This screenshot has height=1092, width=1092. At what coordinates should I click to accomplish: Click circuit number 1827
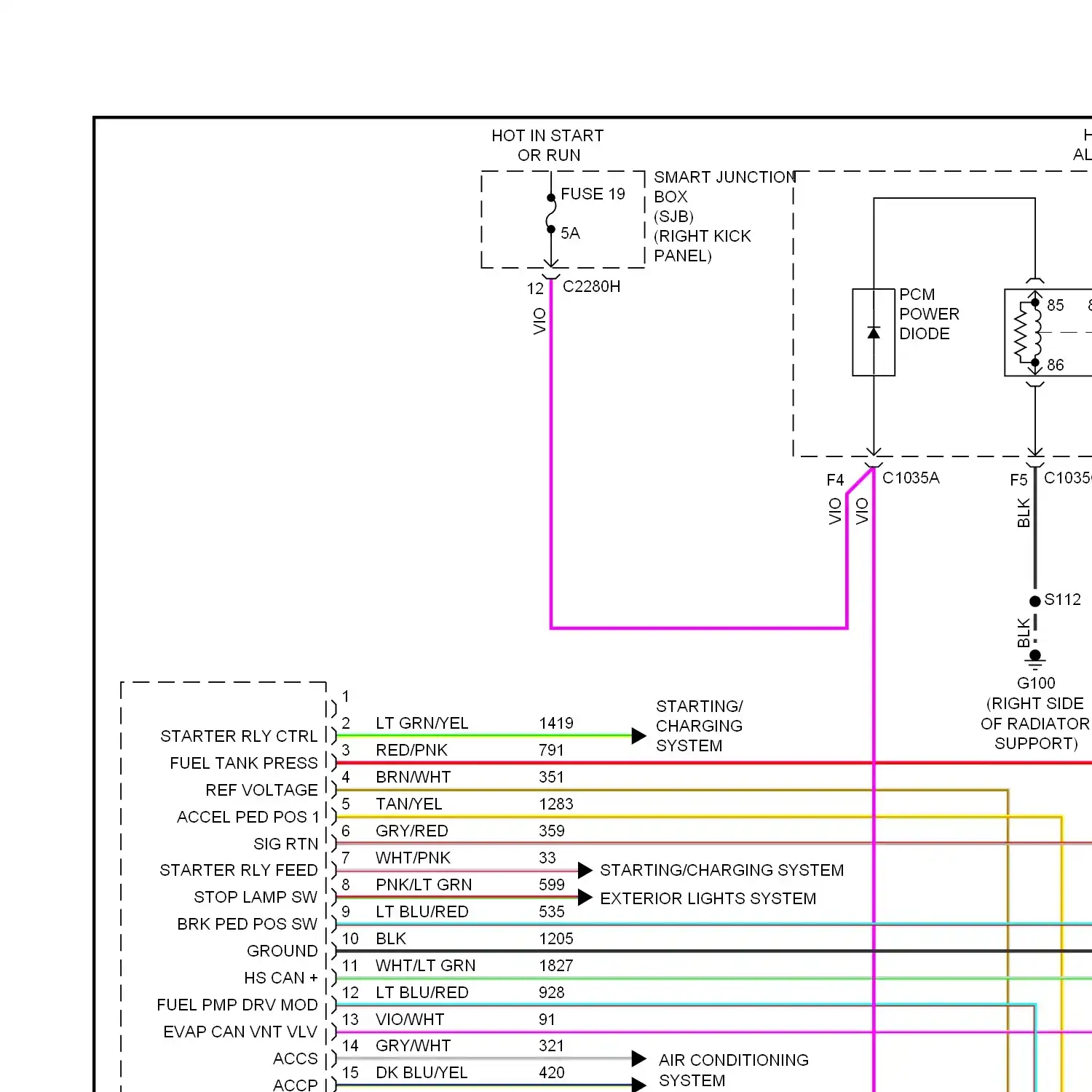click(556, 966)
